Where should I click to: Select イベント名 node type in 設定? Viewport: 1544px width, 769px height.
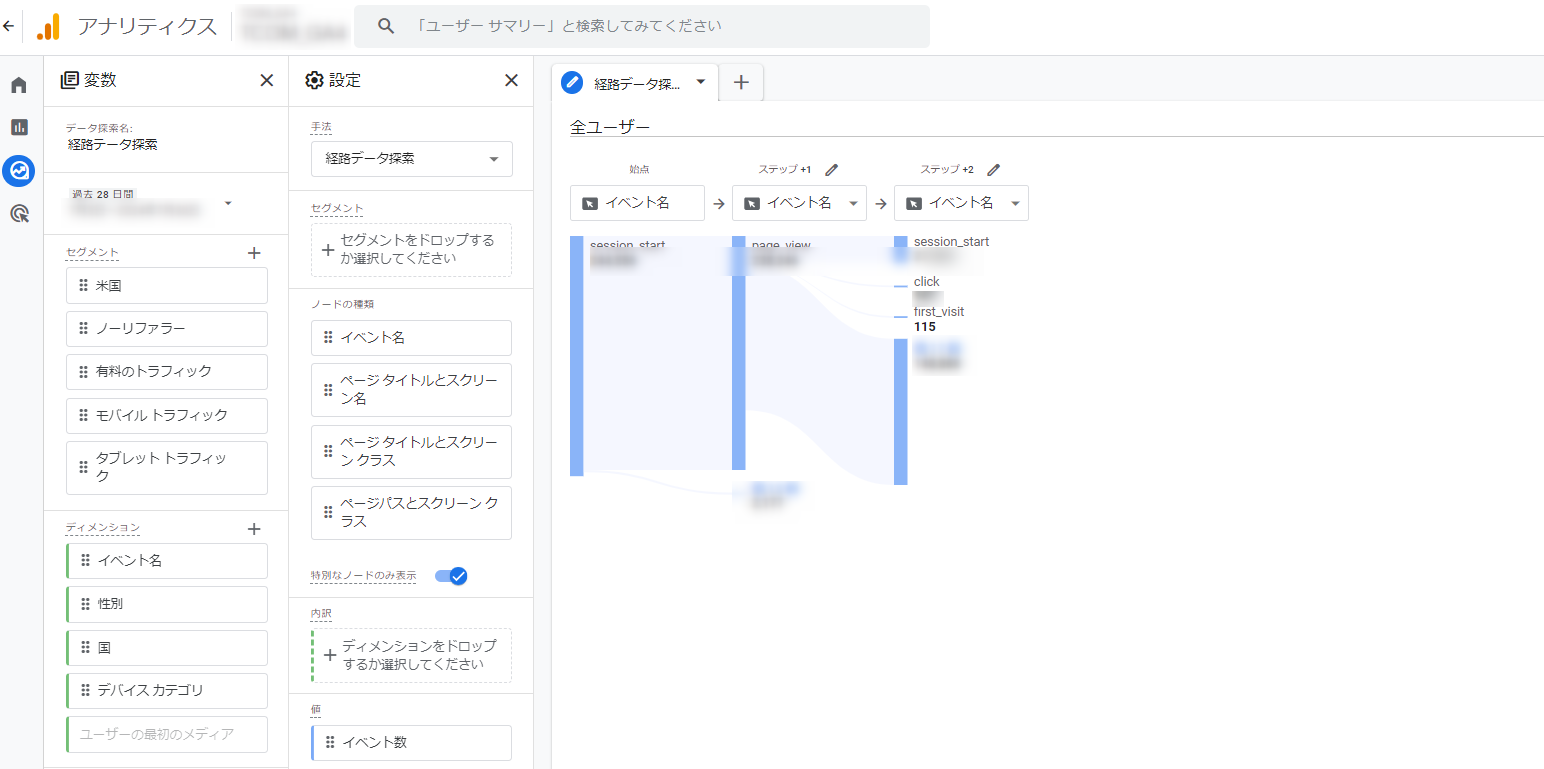(411, 338)
